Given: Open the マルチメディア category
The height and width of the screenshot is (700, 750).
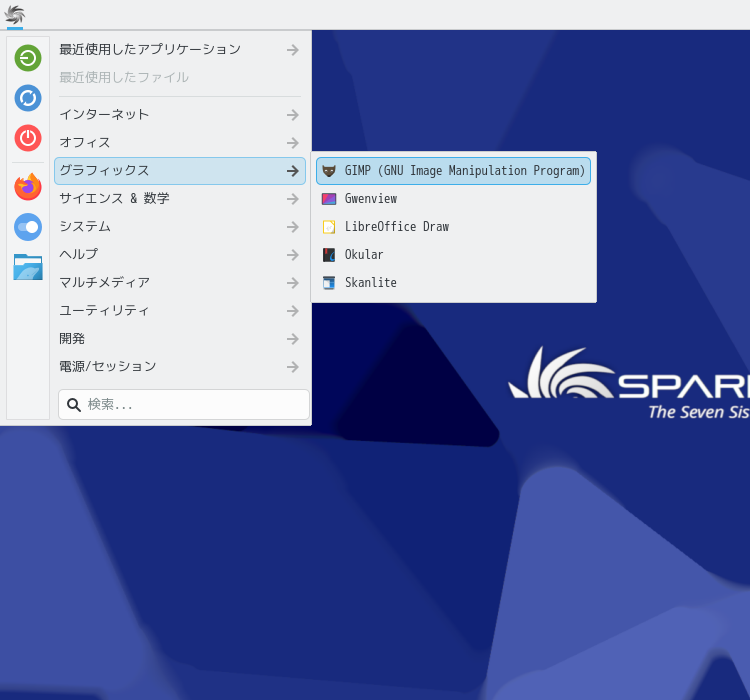Looking at the screenshot, I should pos(180,283).
